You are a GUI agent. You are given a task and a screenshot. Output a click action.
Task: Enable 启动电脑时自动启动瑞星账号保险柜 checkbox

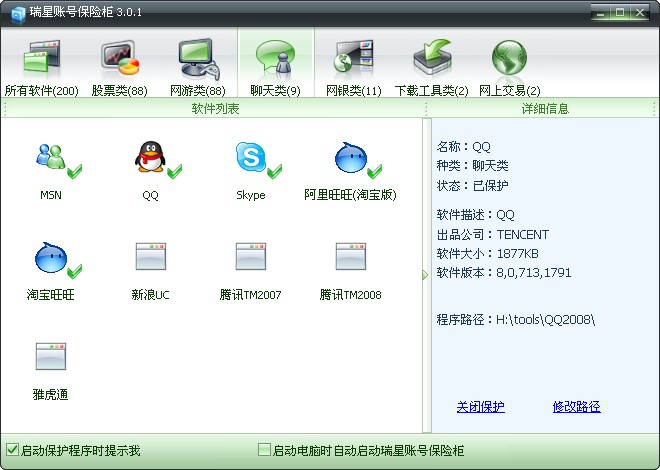(264, 449)
